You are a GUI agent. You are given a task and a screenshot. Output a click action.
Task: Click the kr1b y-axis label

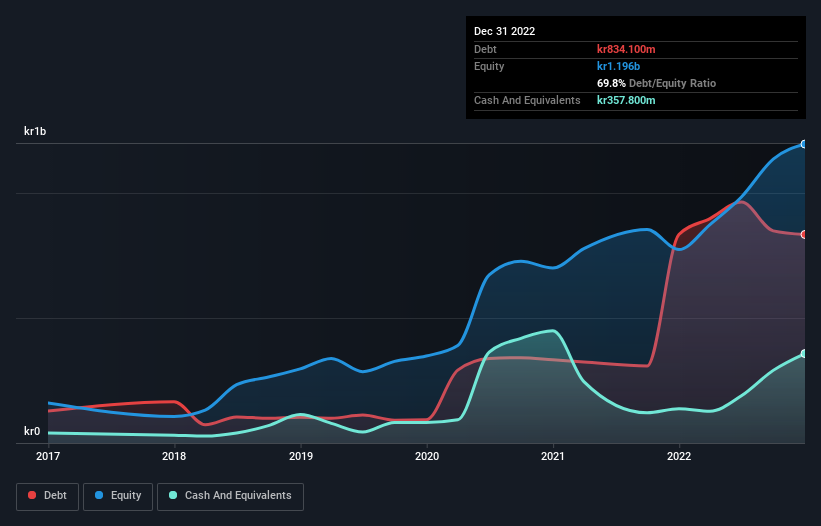(x=35, y=131)
